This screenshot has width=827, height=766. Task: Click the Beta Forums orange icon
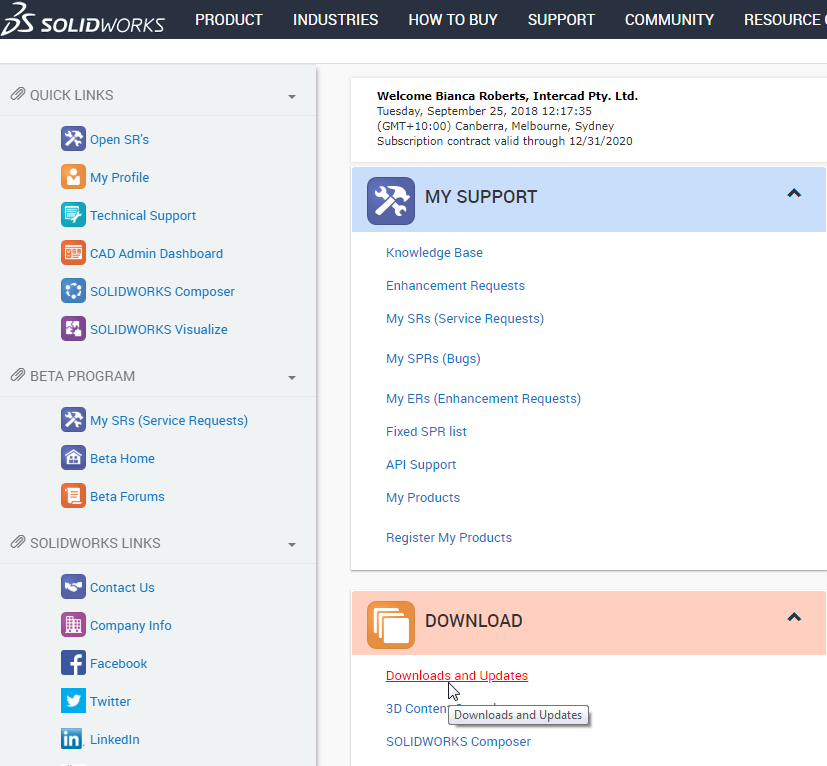(x=73, y=496)
